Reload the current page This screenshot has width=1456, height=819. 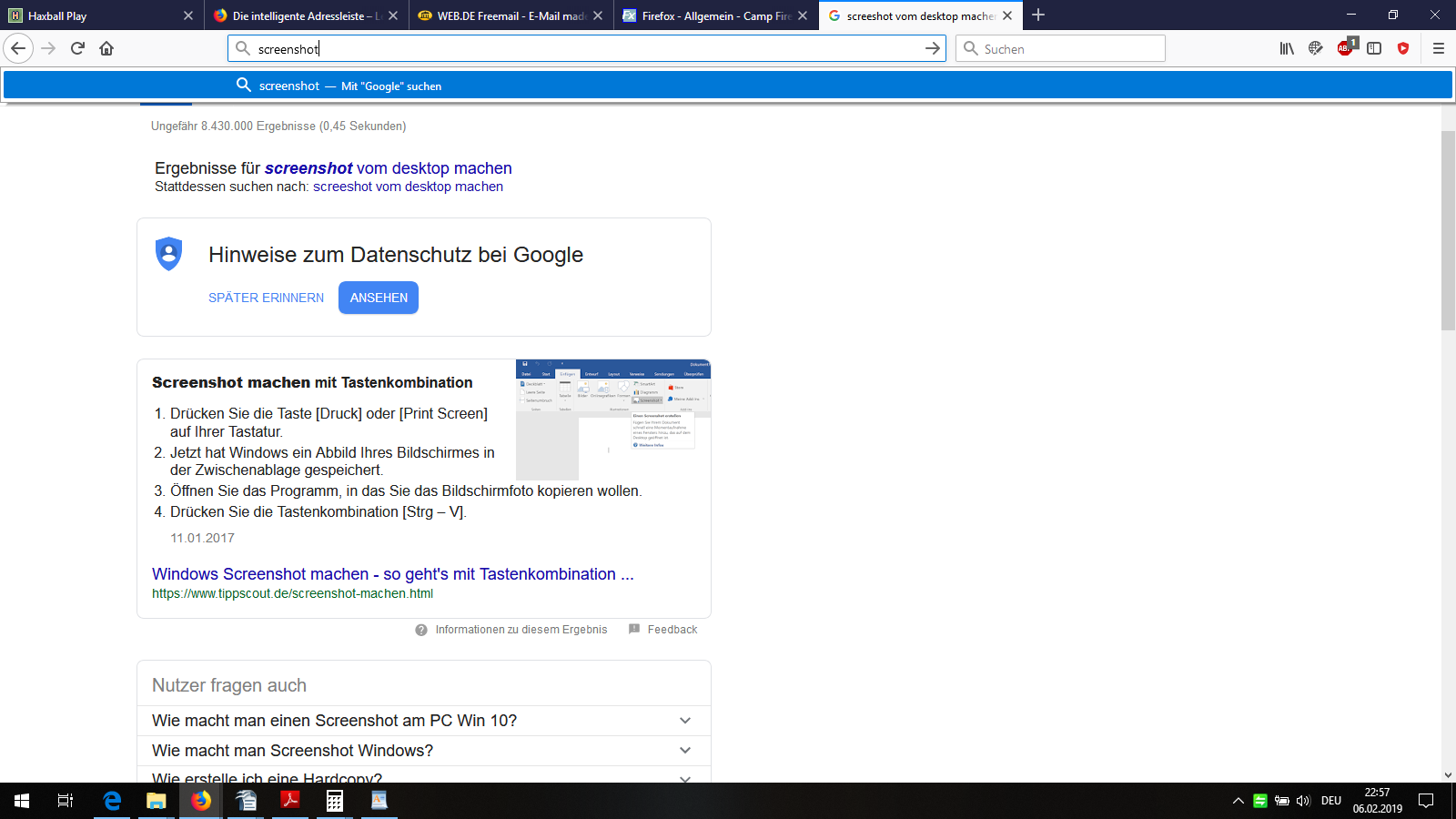coord(78,48)
